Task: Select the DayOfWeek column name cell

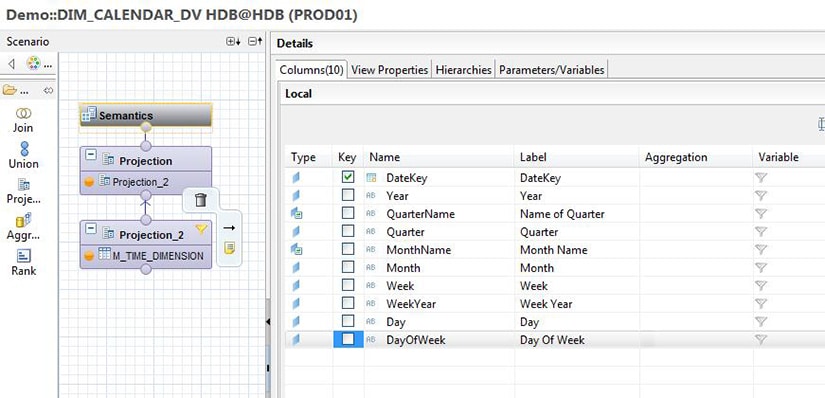Action: pyautogui.click(x=416, y=340)
